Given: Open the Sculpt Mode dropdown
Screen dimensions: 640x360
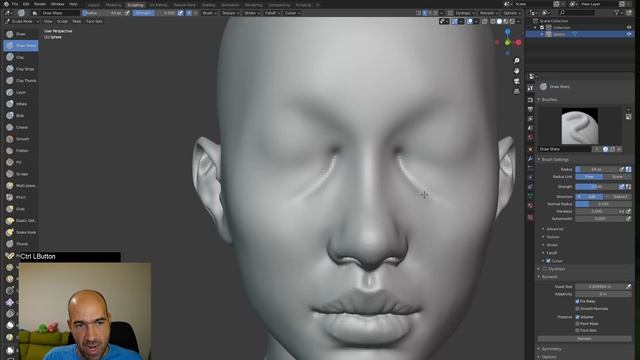Looking at the screenshot, I should 21,21.
